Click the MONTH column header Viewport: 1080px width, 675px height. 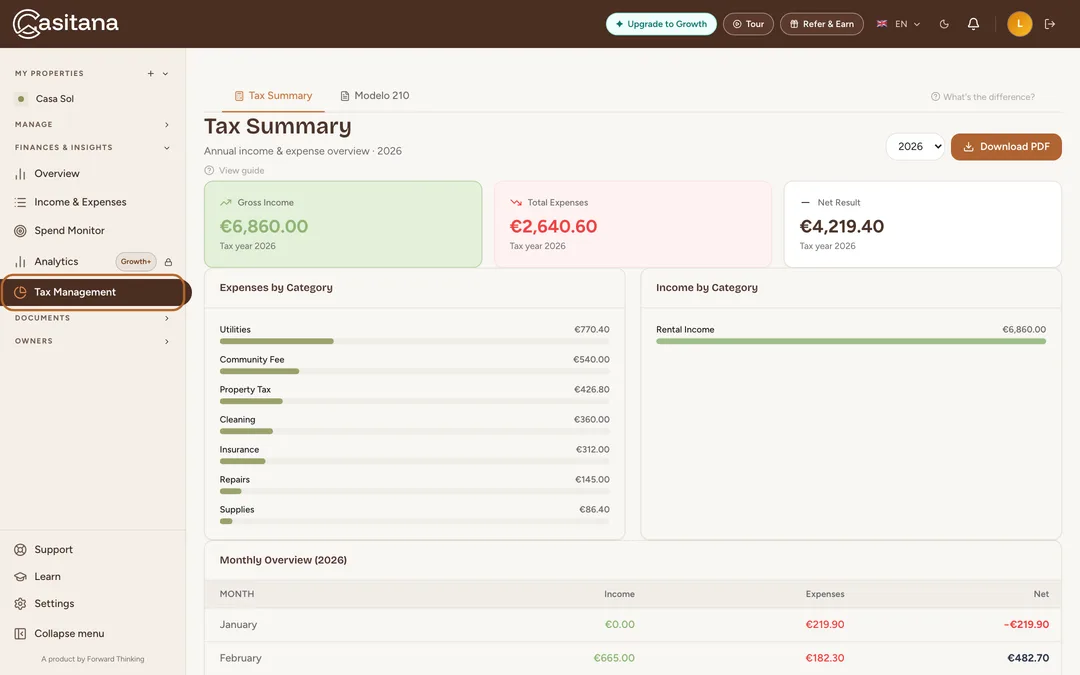click(237, 594)
